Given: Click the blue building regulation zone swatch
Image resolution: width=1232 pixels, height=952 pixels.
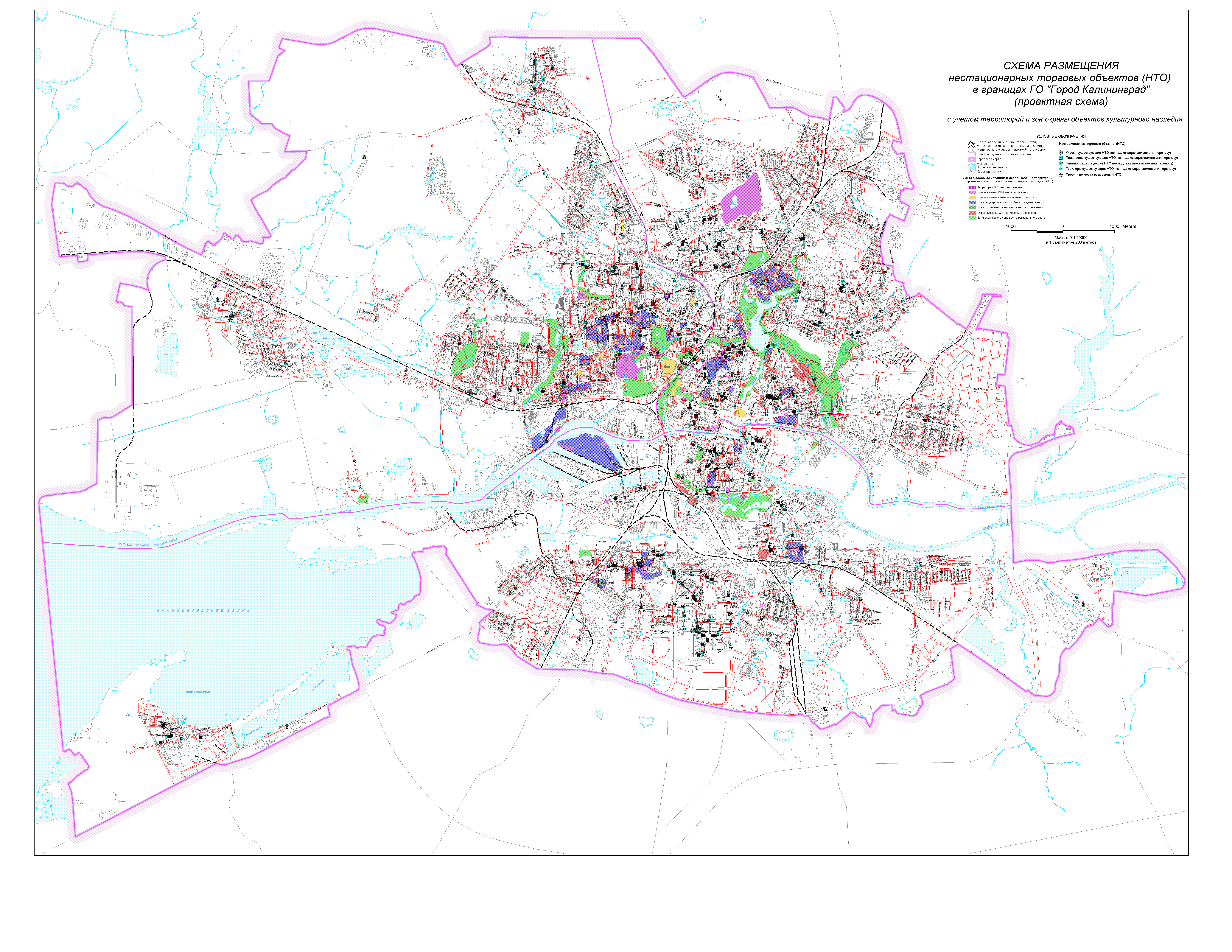Looking at the screenshot, I should click(973, 203).
